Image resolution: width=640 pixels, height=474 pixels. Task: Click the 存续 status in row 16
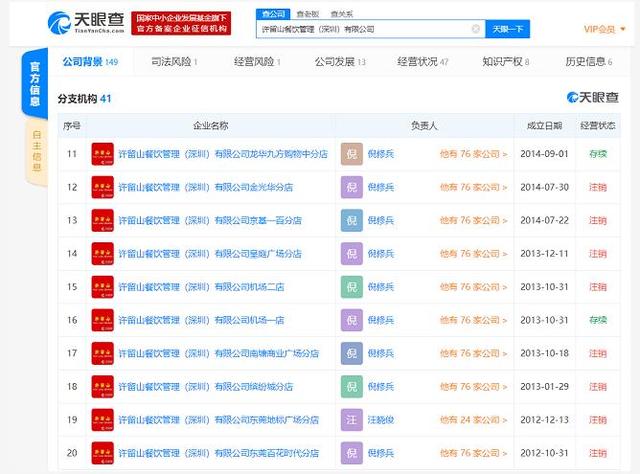point(598,320)
